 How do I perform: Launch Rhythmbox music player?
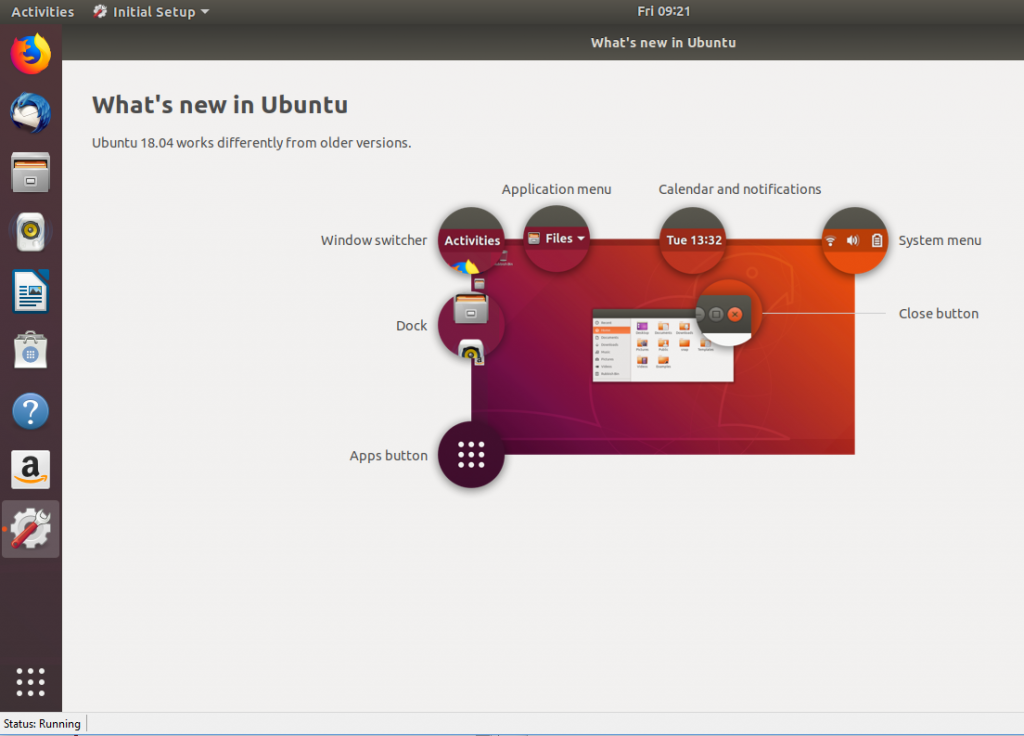click(x=31, y=232)
